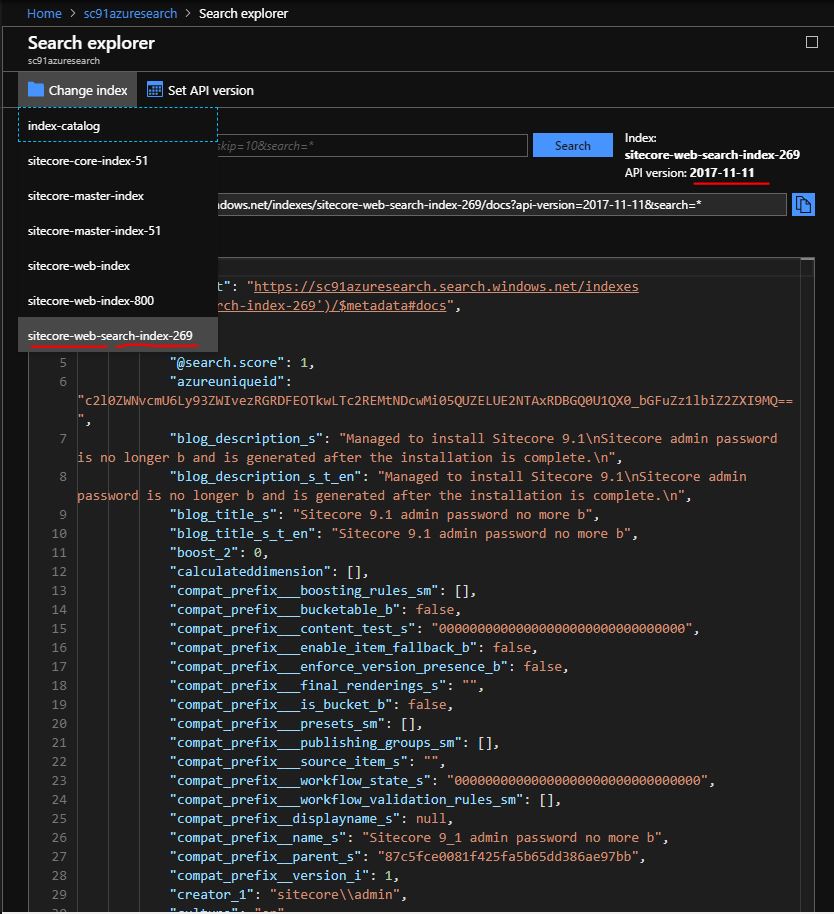Click the request URL field
The width and height of the screenshot is (834, 914).
tap(501, 205)
